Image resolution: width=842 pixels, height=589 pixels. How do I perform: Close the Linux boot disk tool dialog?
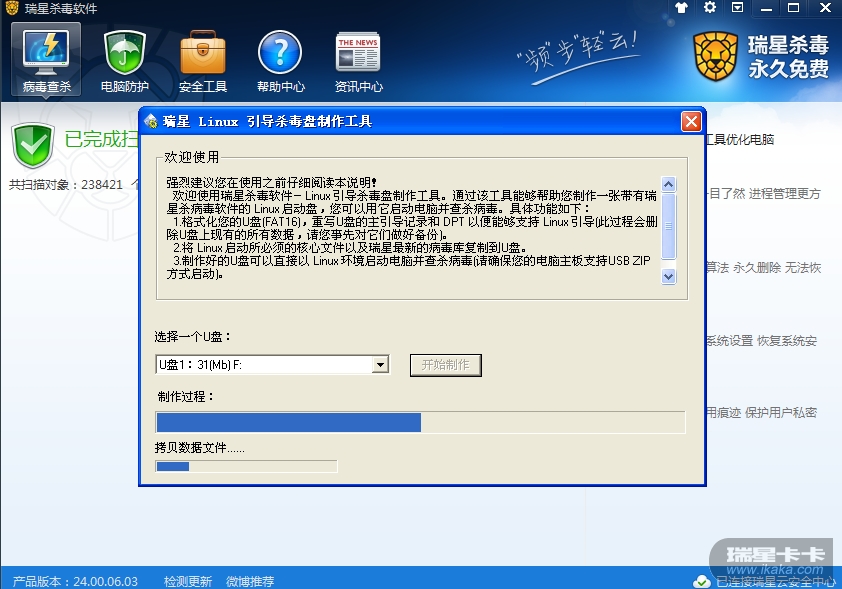pos(691,121)
